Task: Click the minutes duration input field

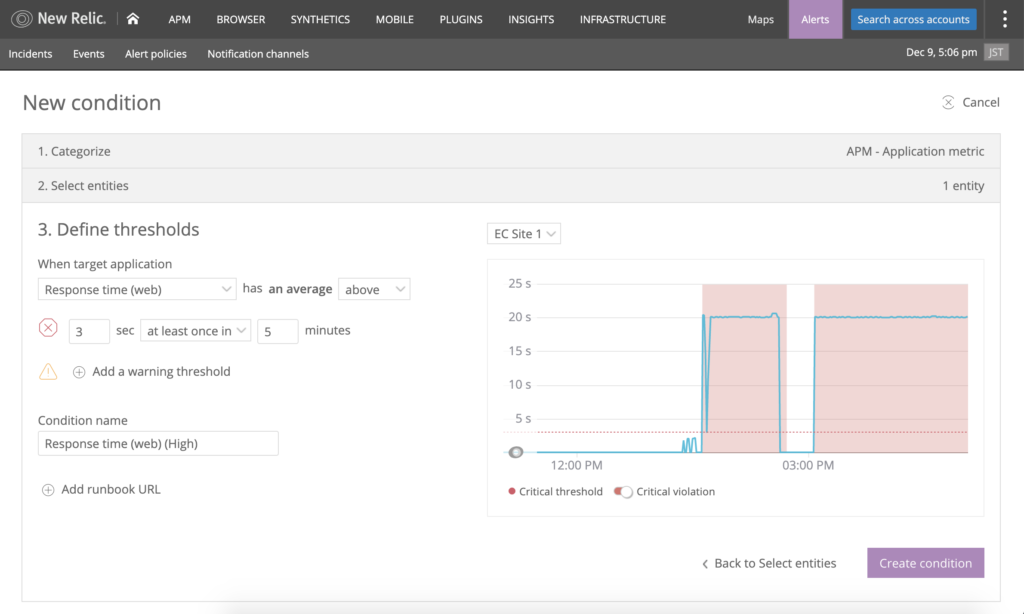Action: 278,331
